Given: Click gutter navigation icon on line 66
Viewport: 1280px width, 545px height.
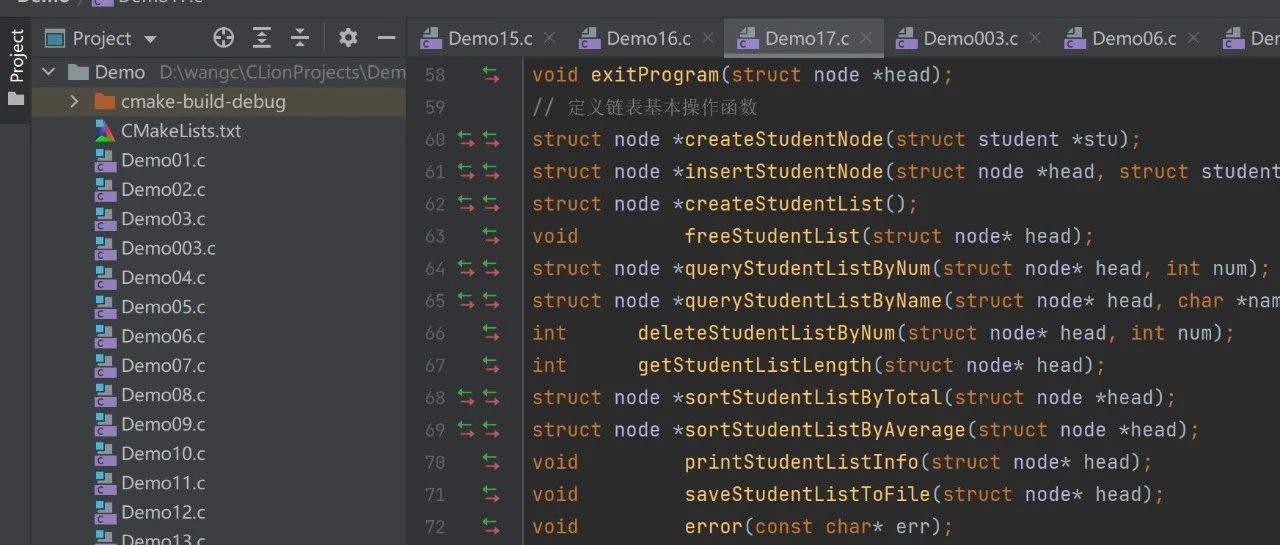Looking at the screenshot, I should (490, 333).
